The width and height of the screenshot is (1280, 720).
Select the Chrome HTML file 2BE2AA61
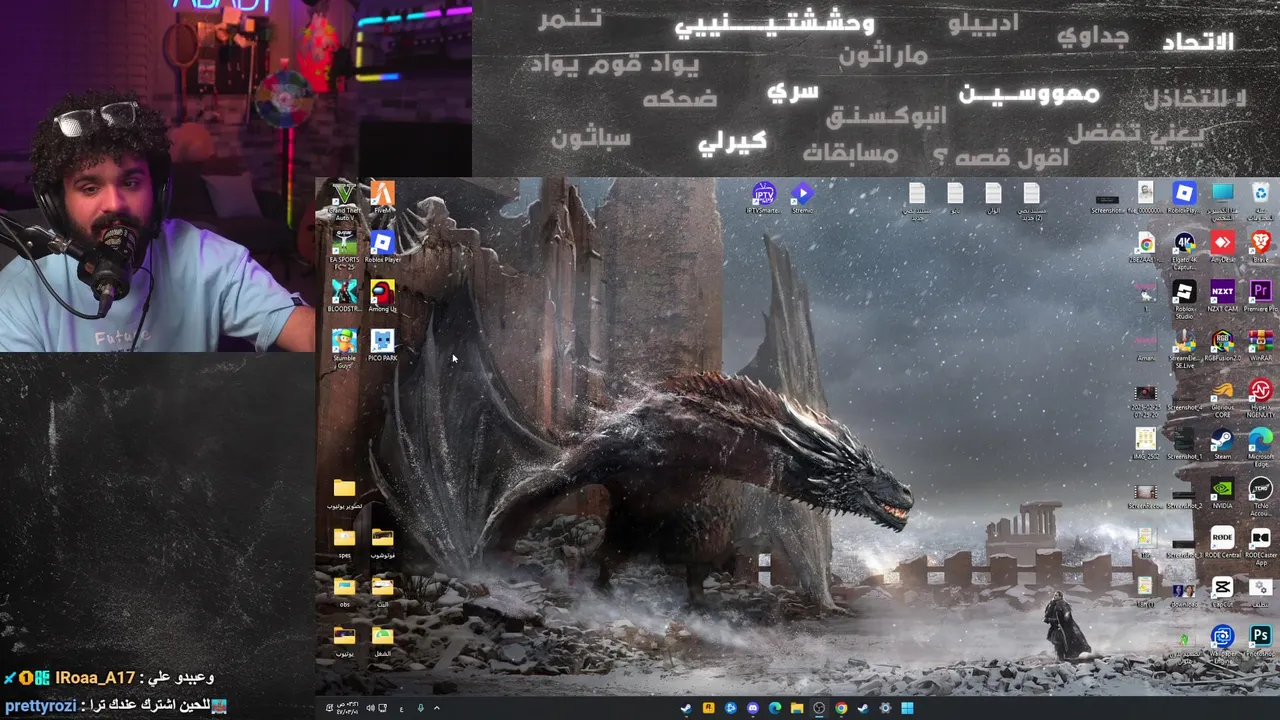click(1146, 247)
